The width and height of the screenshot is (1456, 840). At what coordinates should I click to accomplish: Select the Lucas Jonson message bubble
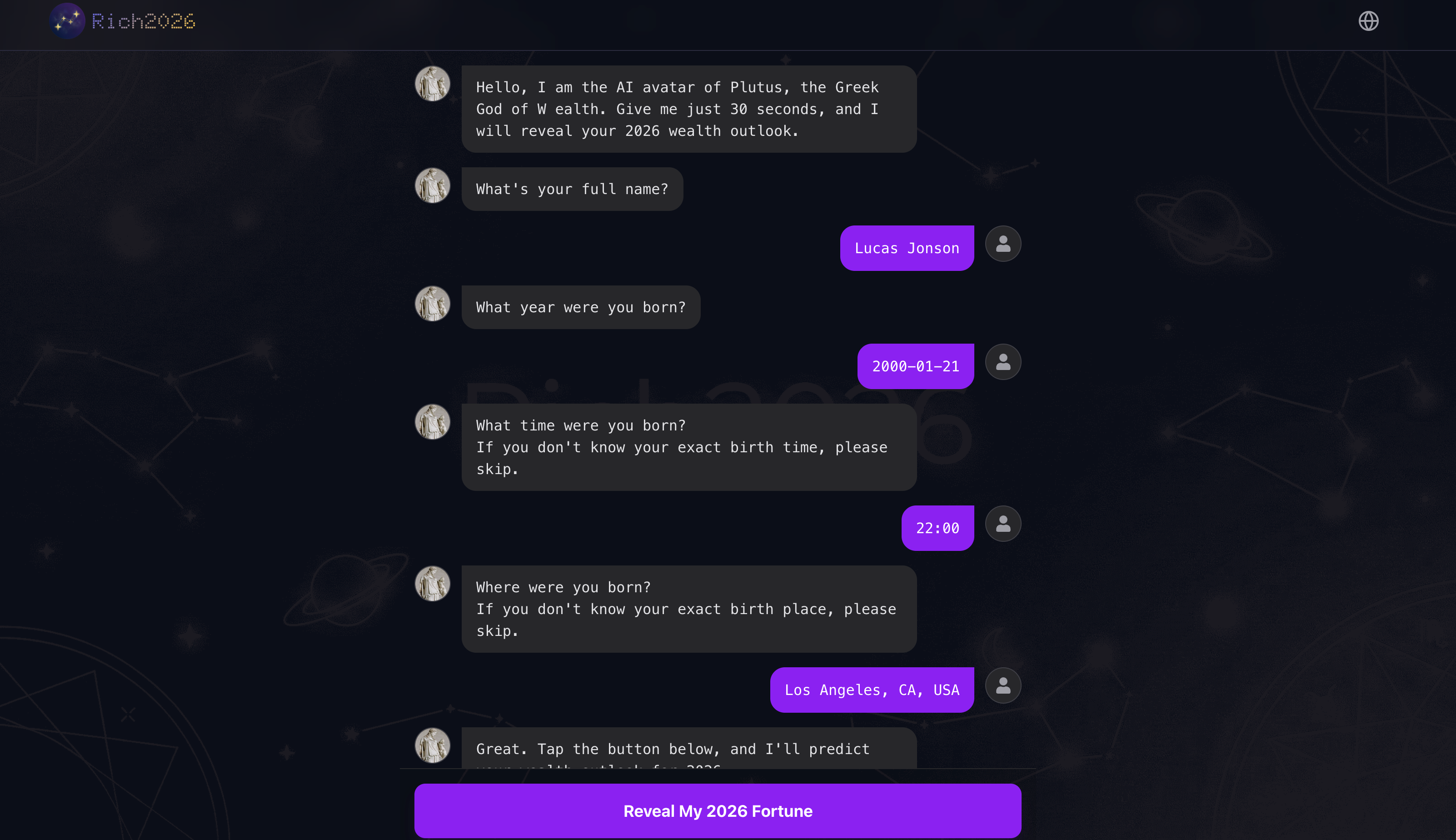[906, 247]
